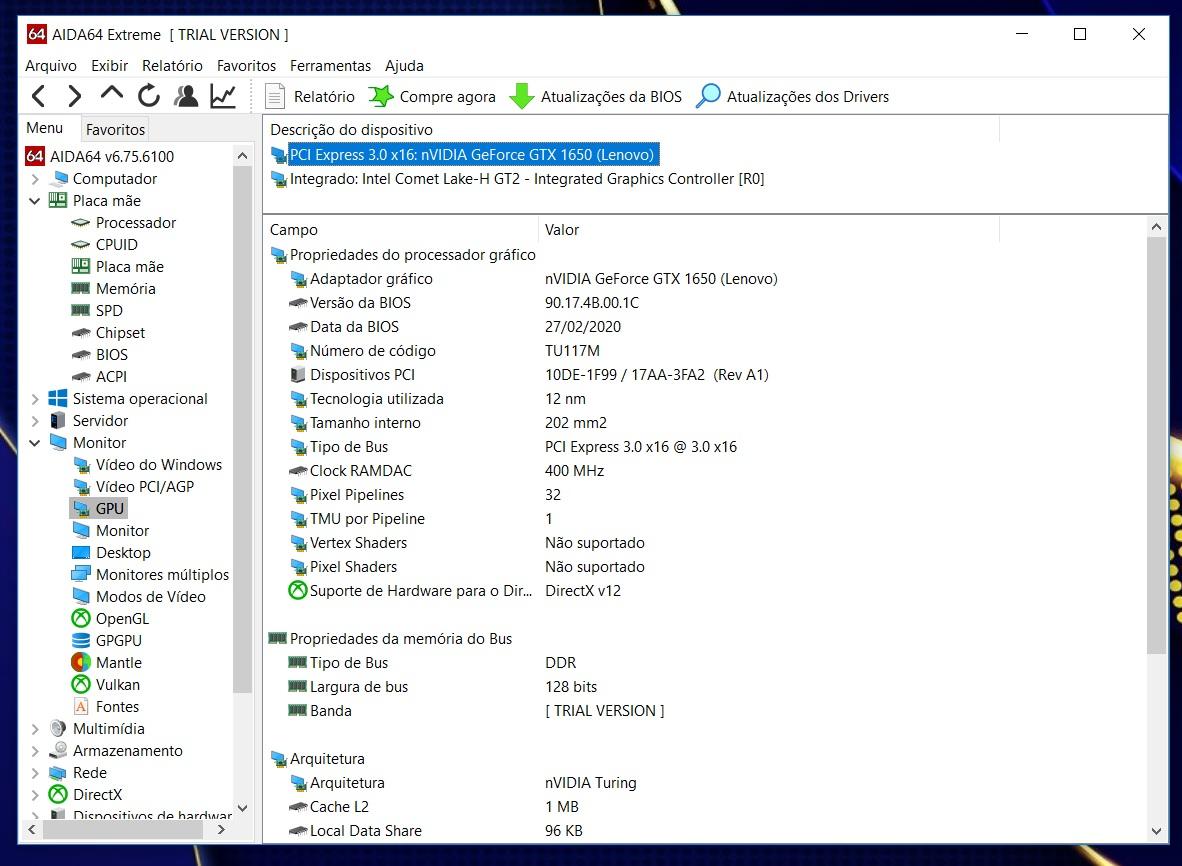
Task: Click the details pane vertical scrollbar thumb
Action: 1156,445
